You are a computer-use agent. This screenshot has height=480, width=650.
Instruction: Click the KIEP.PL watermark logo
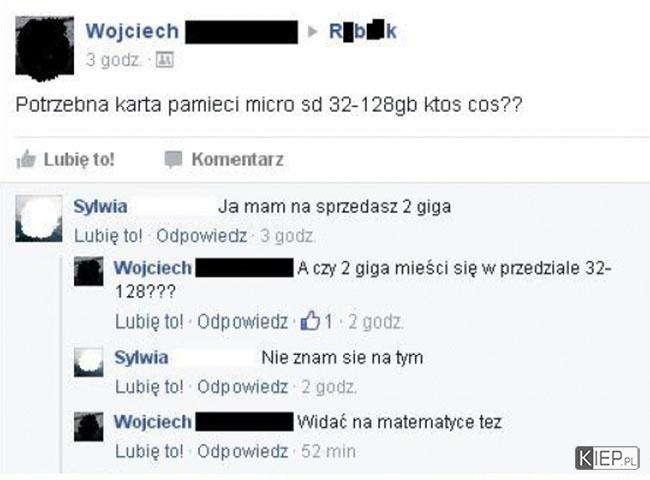tap(607, 458)
